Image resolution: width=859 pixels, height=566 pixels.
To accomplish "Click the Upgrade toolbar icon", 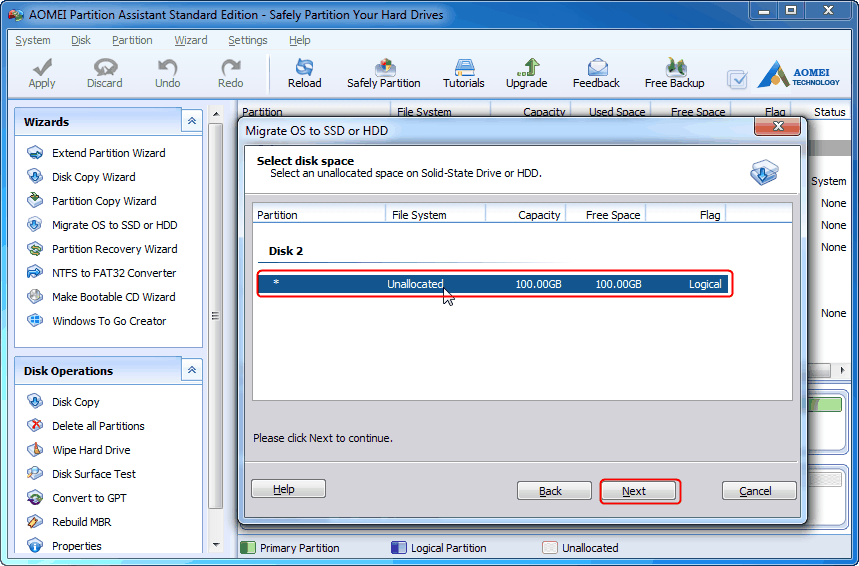I will pos(528,67).
